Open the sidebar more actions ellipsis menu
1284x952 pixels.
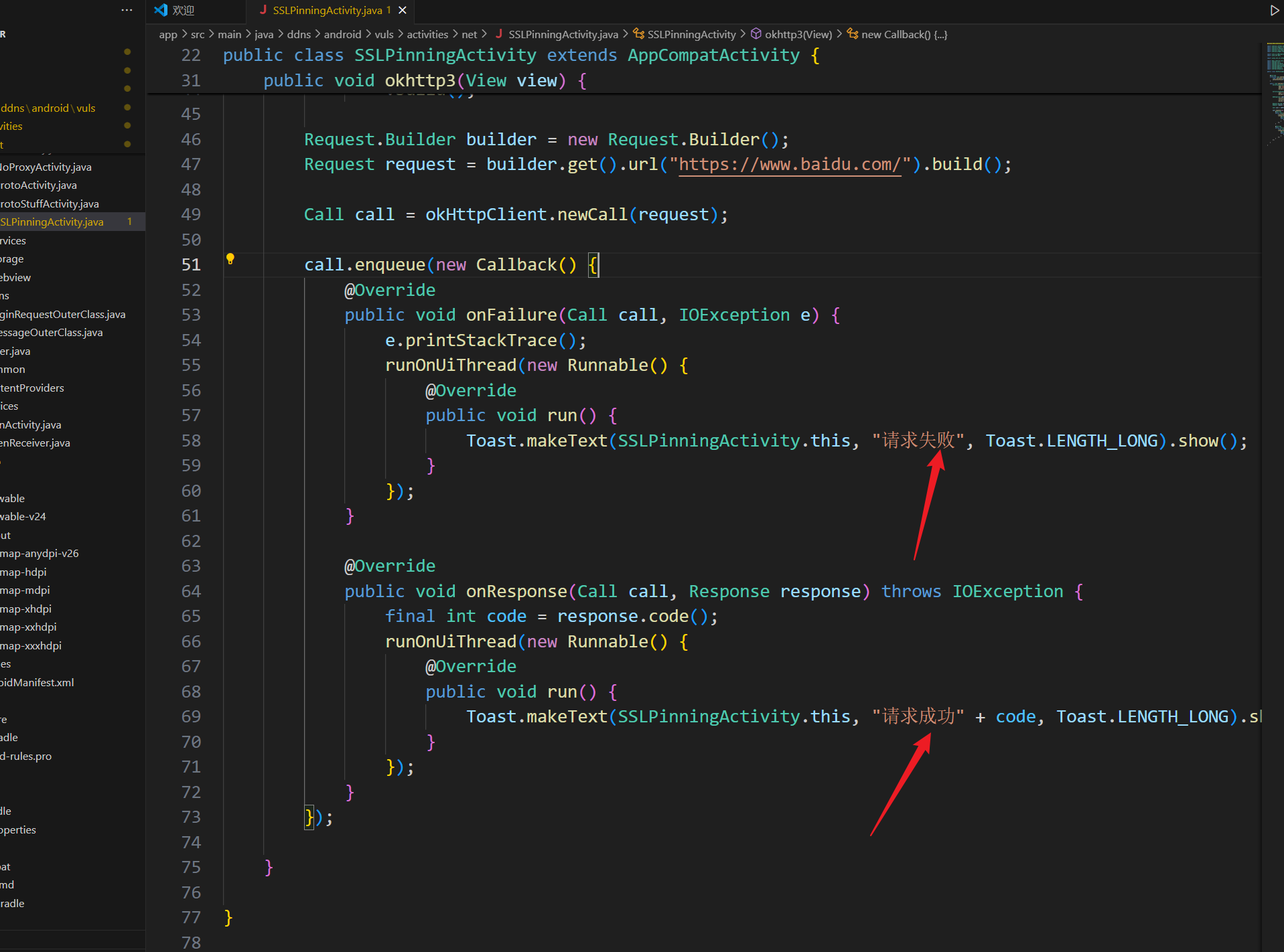[127, 10]
